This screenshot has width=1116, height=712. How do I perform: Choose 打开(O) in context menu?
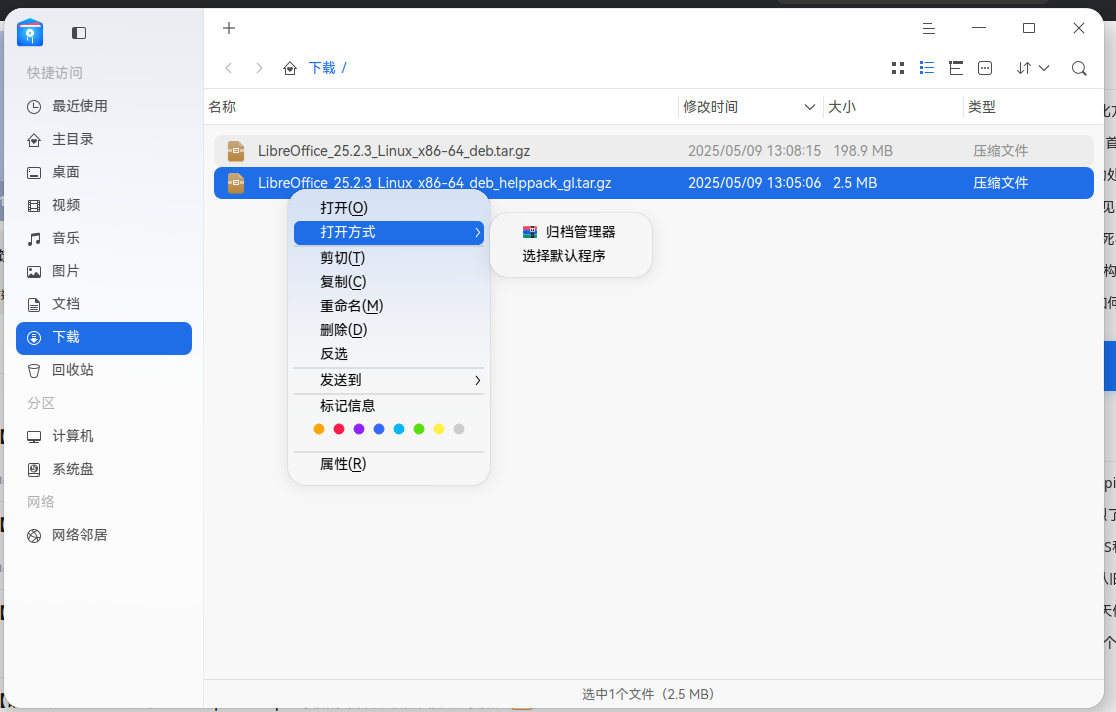click(x=389, y=208)
